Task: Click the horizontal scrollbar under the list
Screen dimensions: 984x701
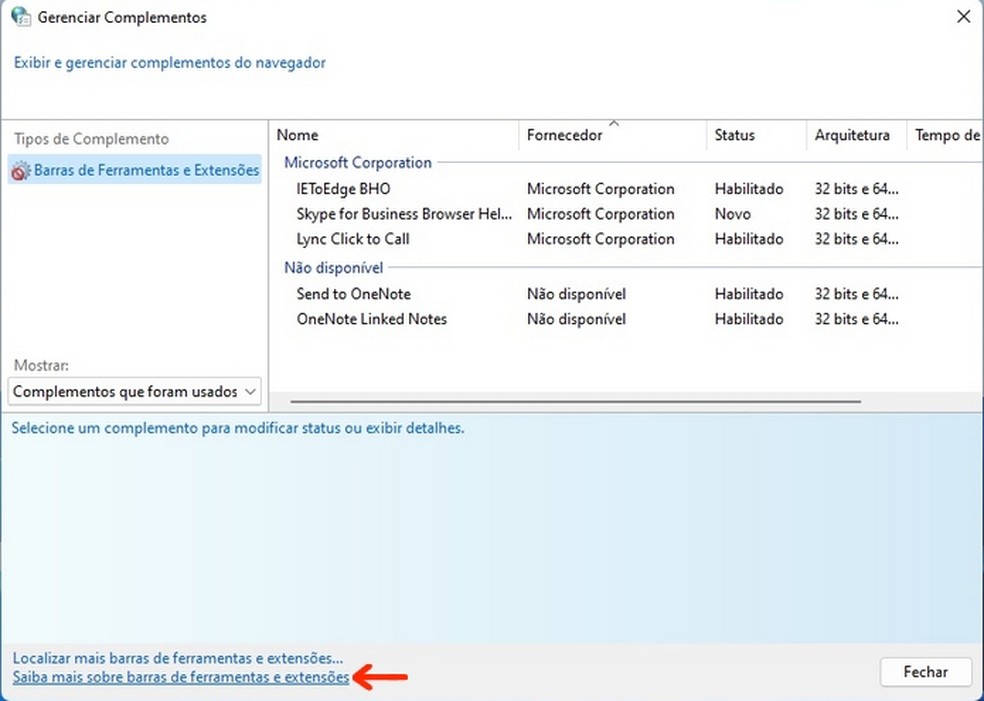Action: coord(575,401)
